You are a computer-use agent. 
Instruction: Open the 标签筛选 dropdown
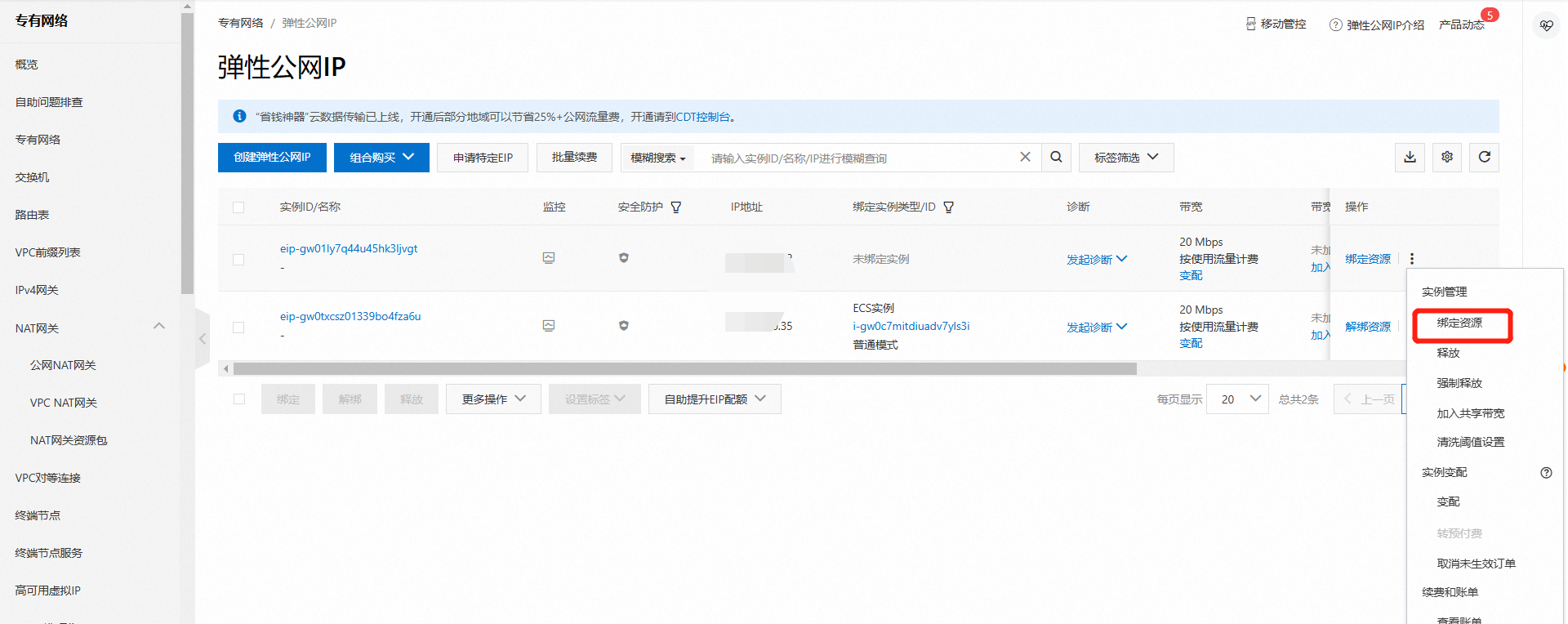click(1126, 158)
